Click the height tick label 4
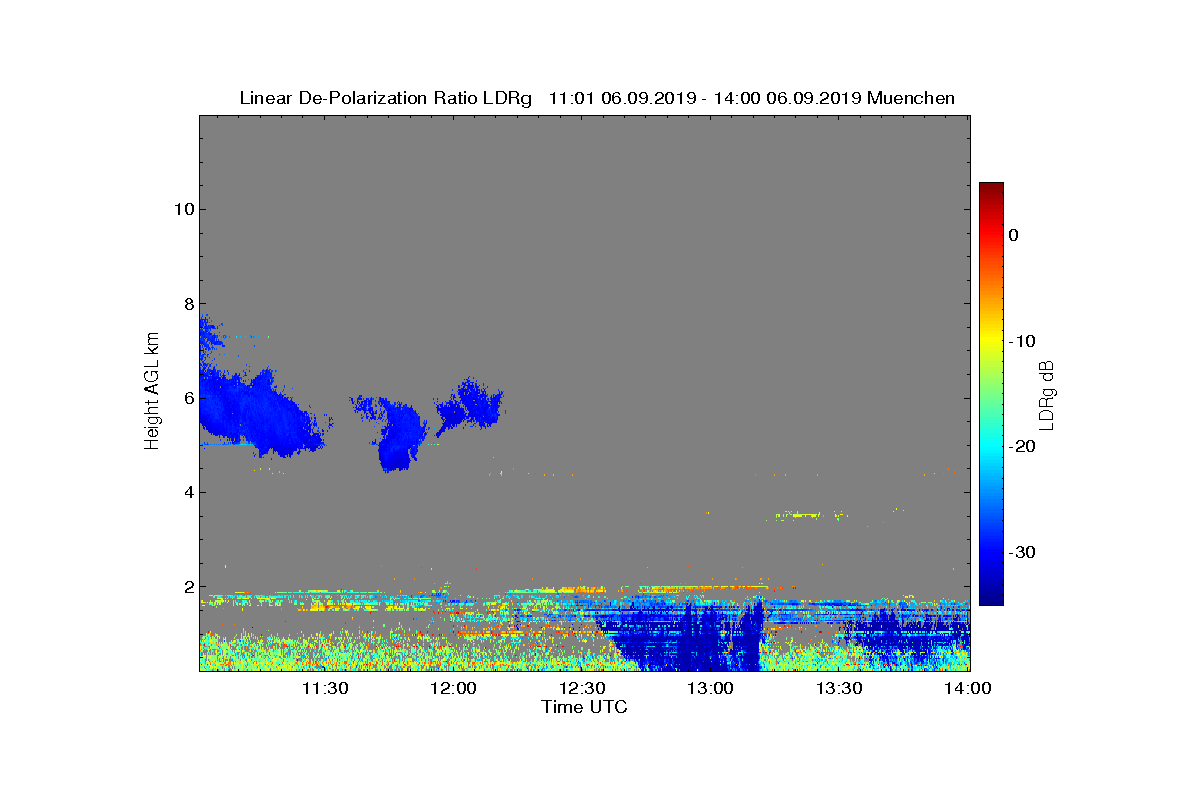1200x800 pixels. (188, 492)
